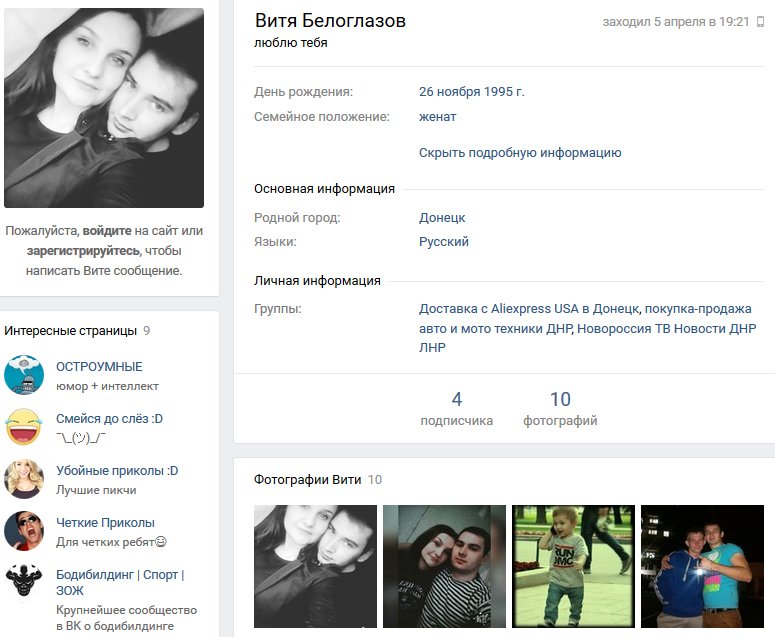Click the profile name Витя Белоглазов
The height and width of the screenshot is (637, 775).
point(330,21)
